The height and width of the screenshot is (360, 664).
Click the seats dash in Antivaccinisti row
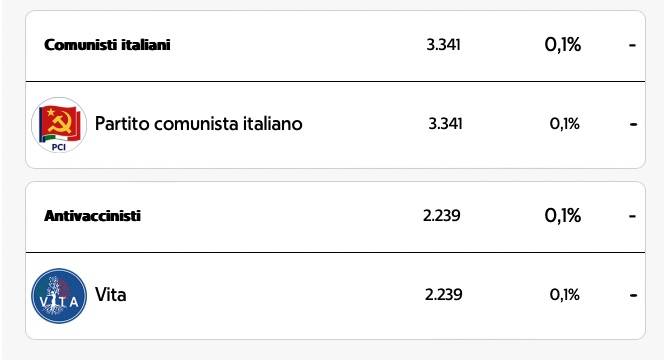633,216
